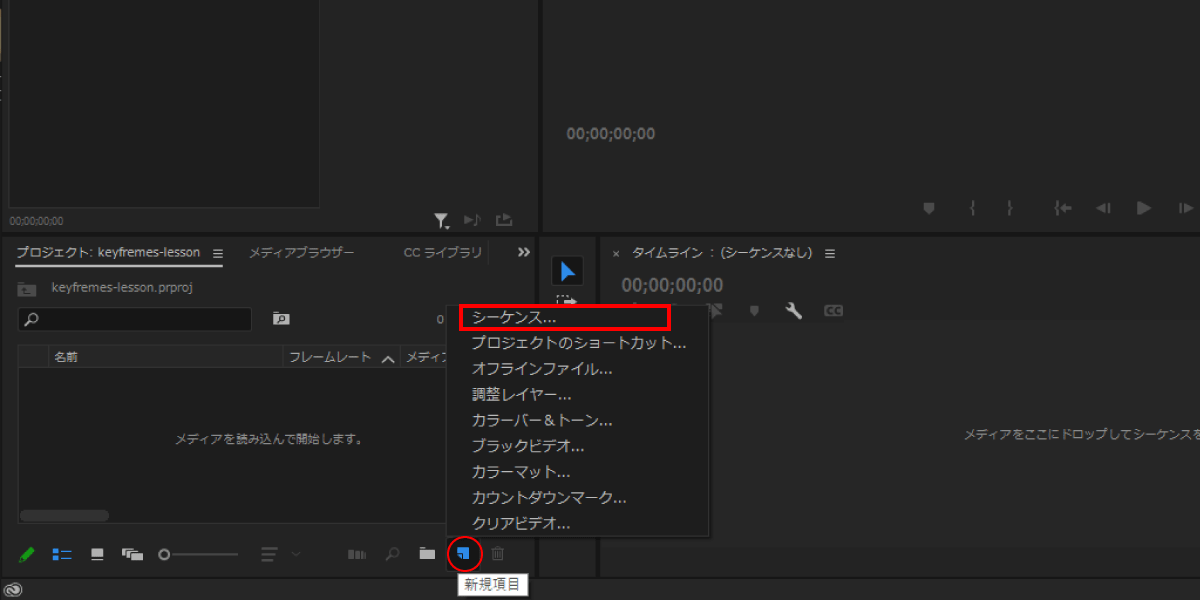Viewport: 1200px width, 600px height.
Task: Switch to Freeform view icon
Action: (133, 553)
